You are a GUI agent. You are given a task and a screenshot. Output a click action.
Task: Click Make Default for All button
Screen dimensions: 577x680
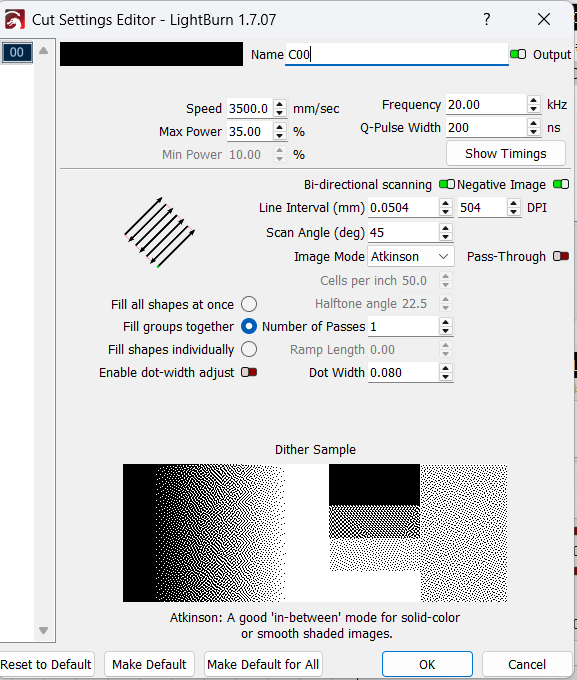point(263,664)
